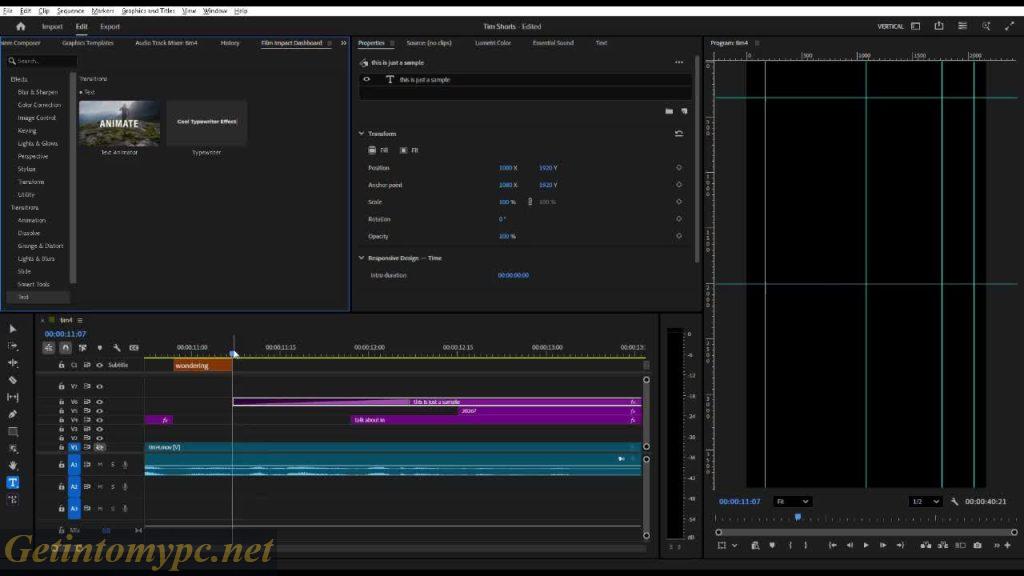Viewport: 1024px width, 576px height.
Task: Open the Comparison View in Program monitor
Action: (x=960, y=545)
